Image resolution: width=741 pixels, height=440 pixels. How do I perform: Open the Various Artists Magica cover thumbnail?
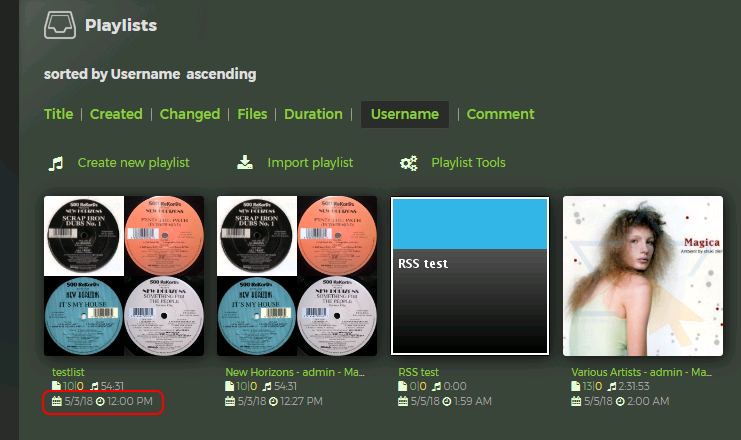(643, 275)
